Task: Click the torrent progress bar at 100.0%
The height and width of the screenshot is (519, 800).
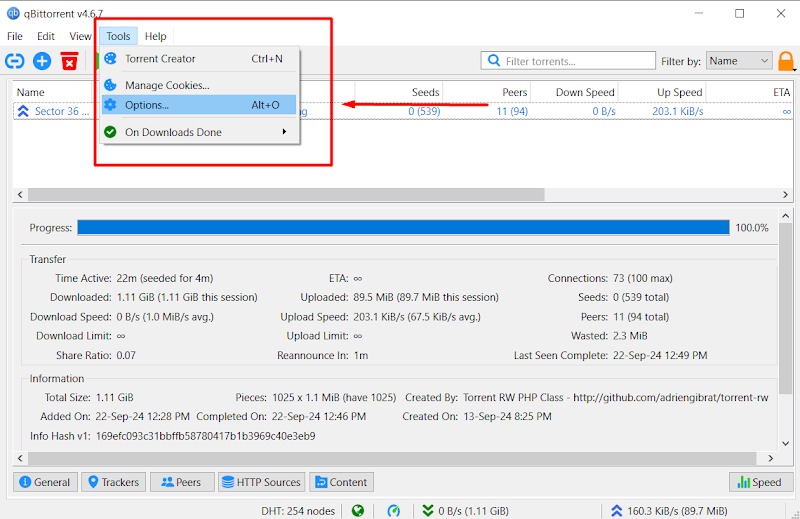Action: tap(403, 228)
